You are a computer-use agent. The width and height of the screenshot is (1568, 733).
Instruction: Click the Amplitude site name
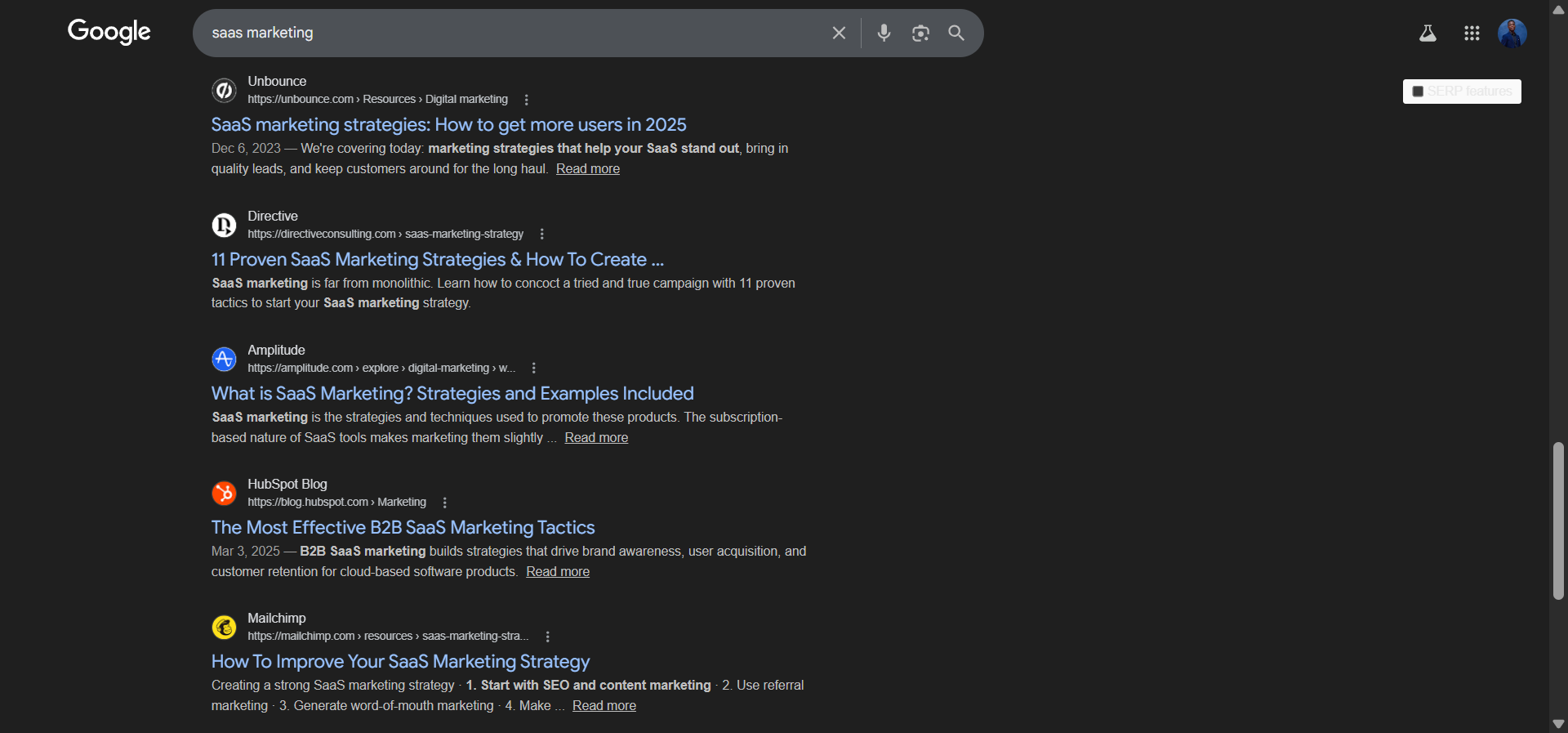(x=276, y=351)
